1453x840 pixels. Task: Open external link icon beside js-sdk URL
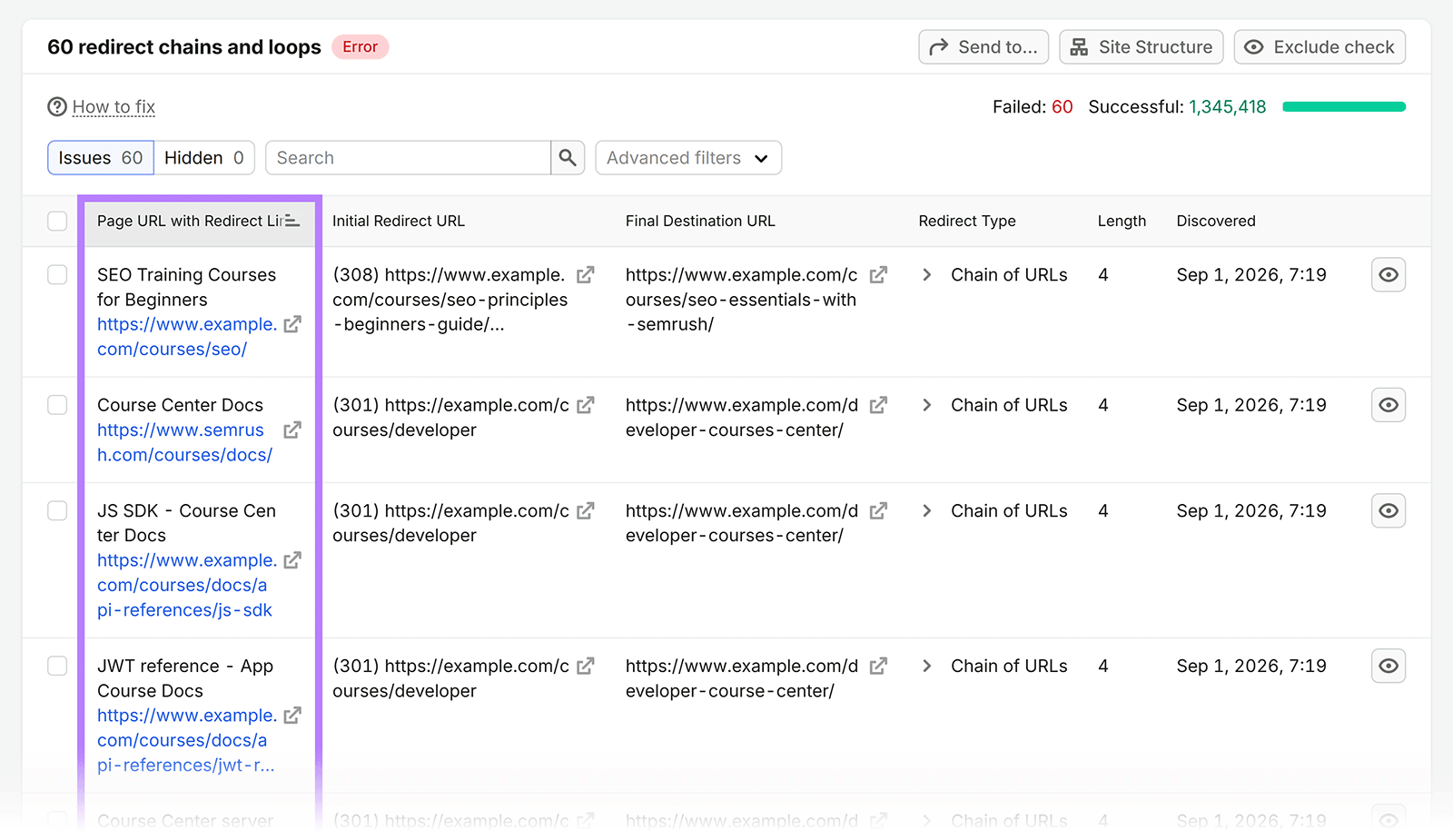[292, 560]
